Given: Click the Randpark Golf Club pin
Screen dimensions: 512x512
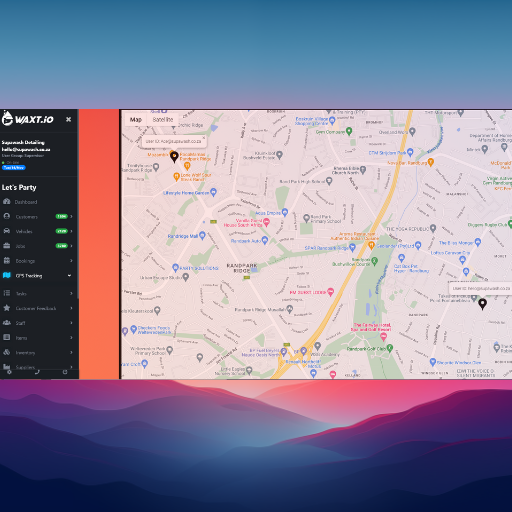Looking at the screenshot, I should pyautogui.click(x=390, y=348).
